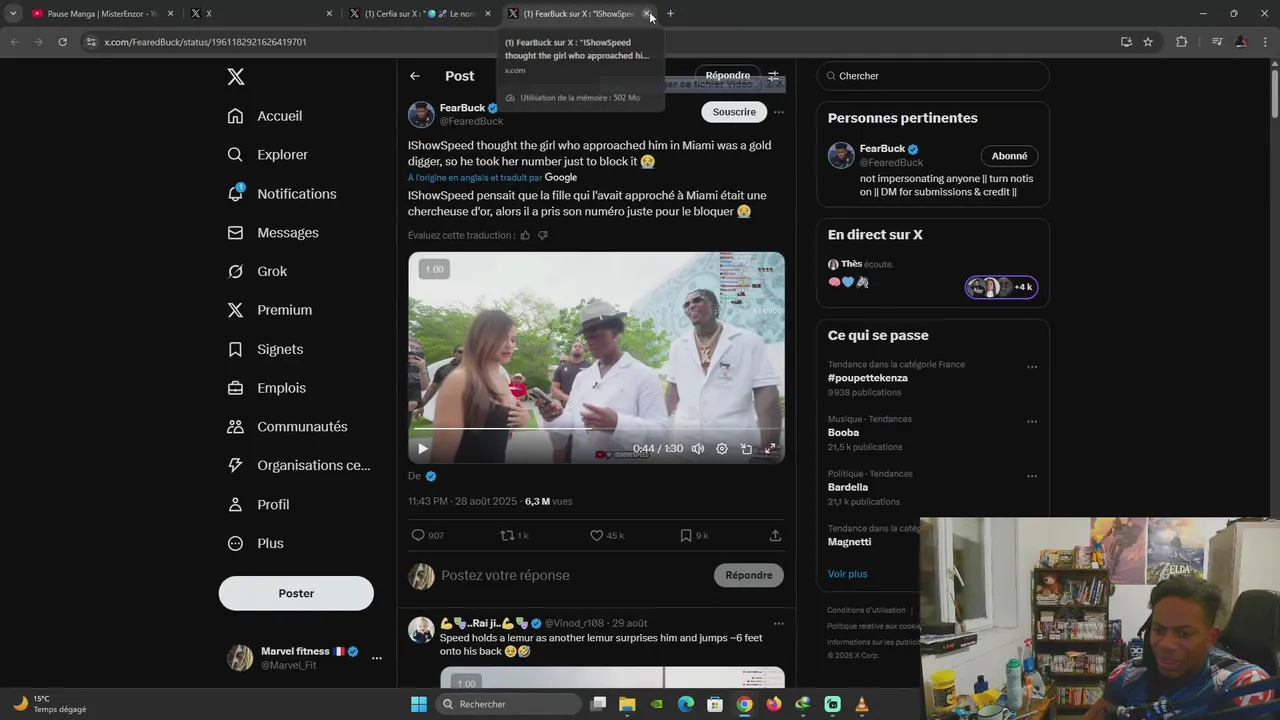
Task: Open more options on Vinod_r108's reply
Action: pos(779,624)
